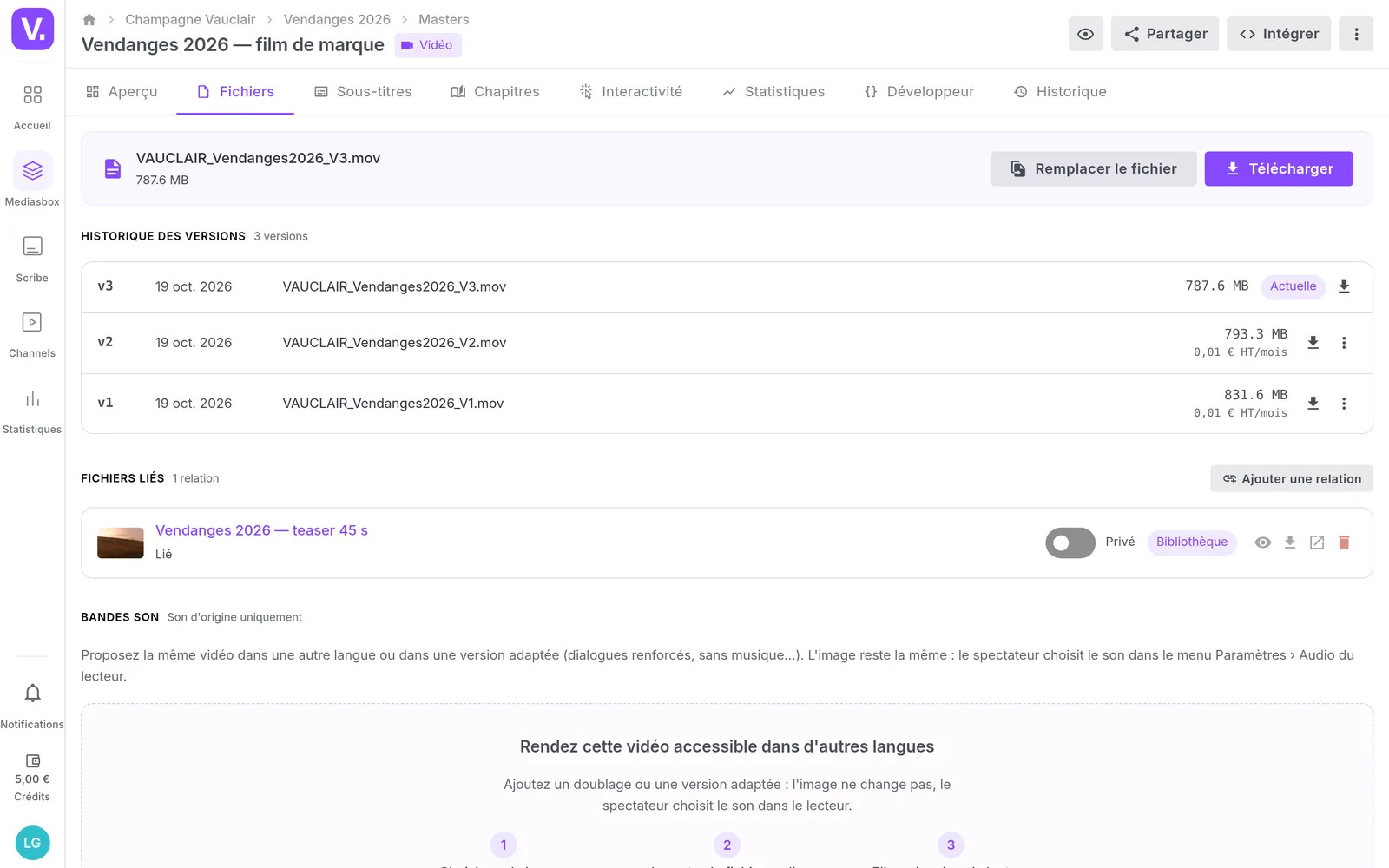Toggle the Privé switch for the teaser
Image resolution: width=1389 pixels, height=868 pixels.
pyautogui.click(x=1070, y=542)
